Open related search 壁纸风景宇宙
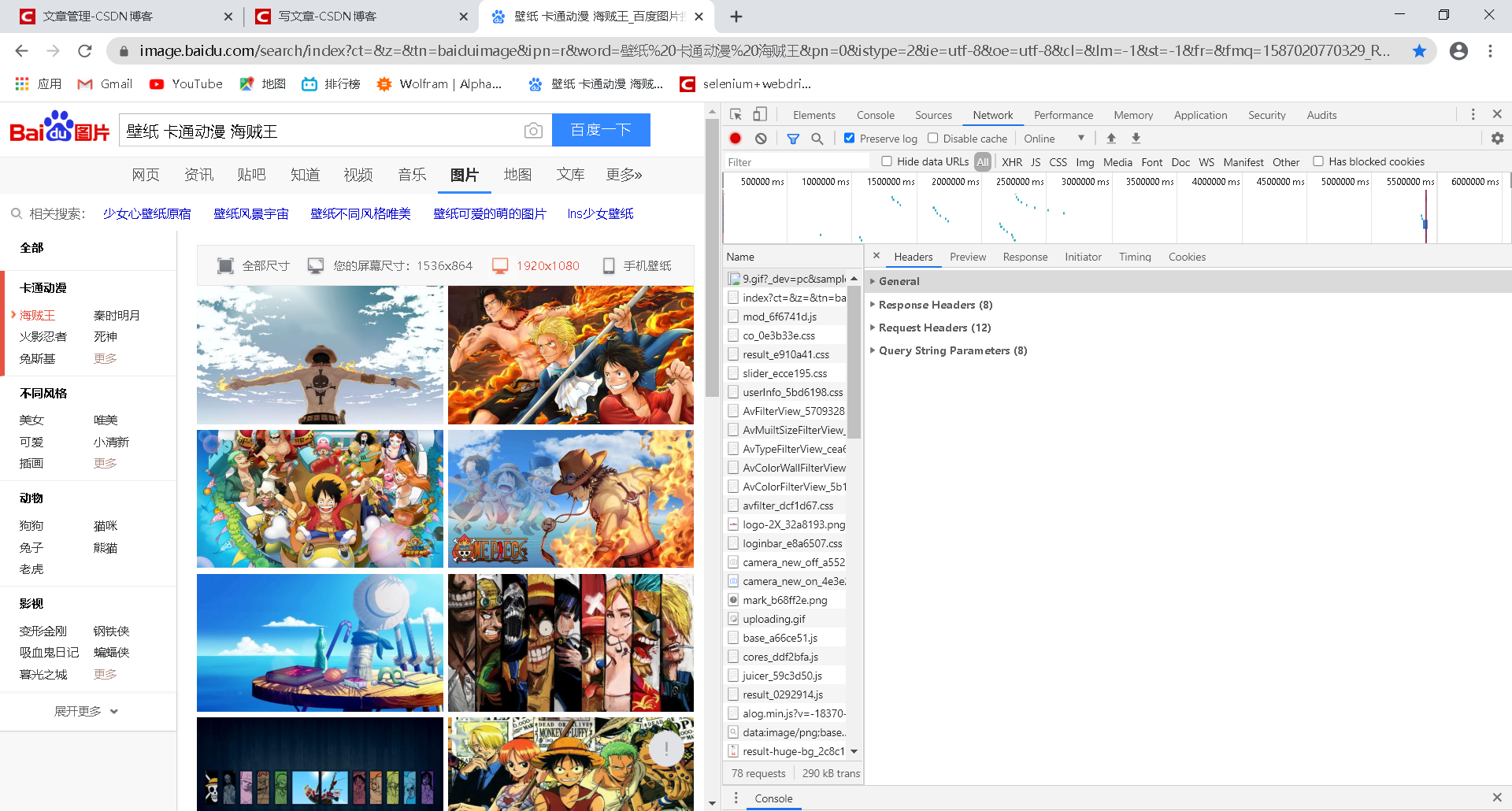This screenshot has height=811, width=1512. (x=250, y=213)
